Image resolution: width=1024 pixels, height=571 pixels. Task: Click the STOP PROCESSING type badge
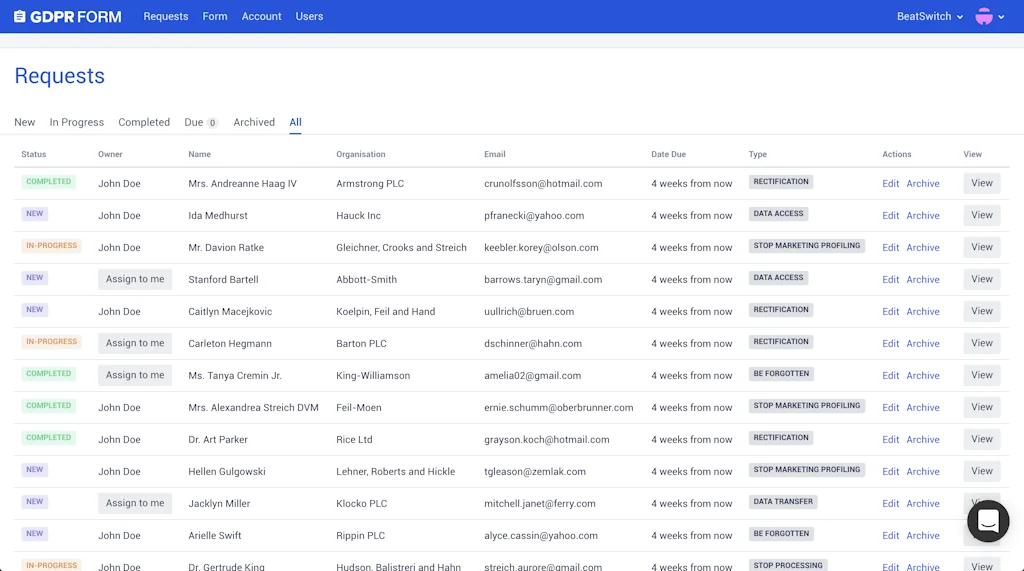pyautogui.click(x=788, y=565)
